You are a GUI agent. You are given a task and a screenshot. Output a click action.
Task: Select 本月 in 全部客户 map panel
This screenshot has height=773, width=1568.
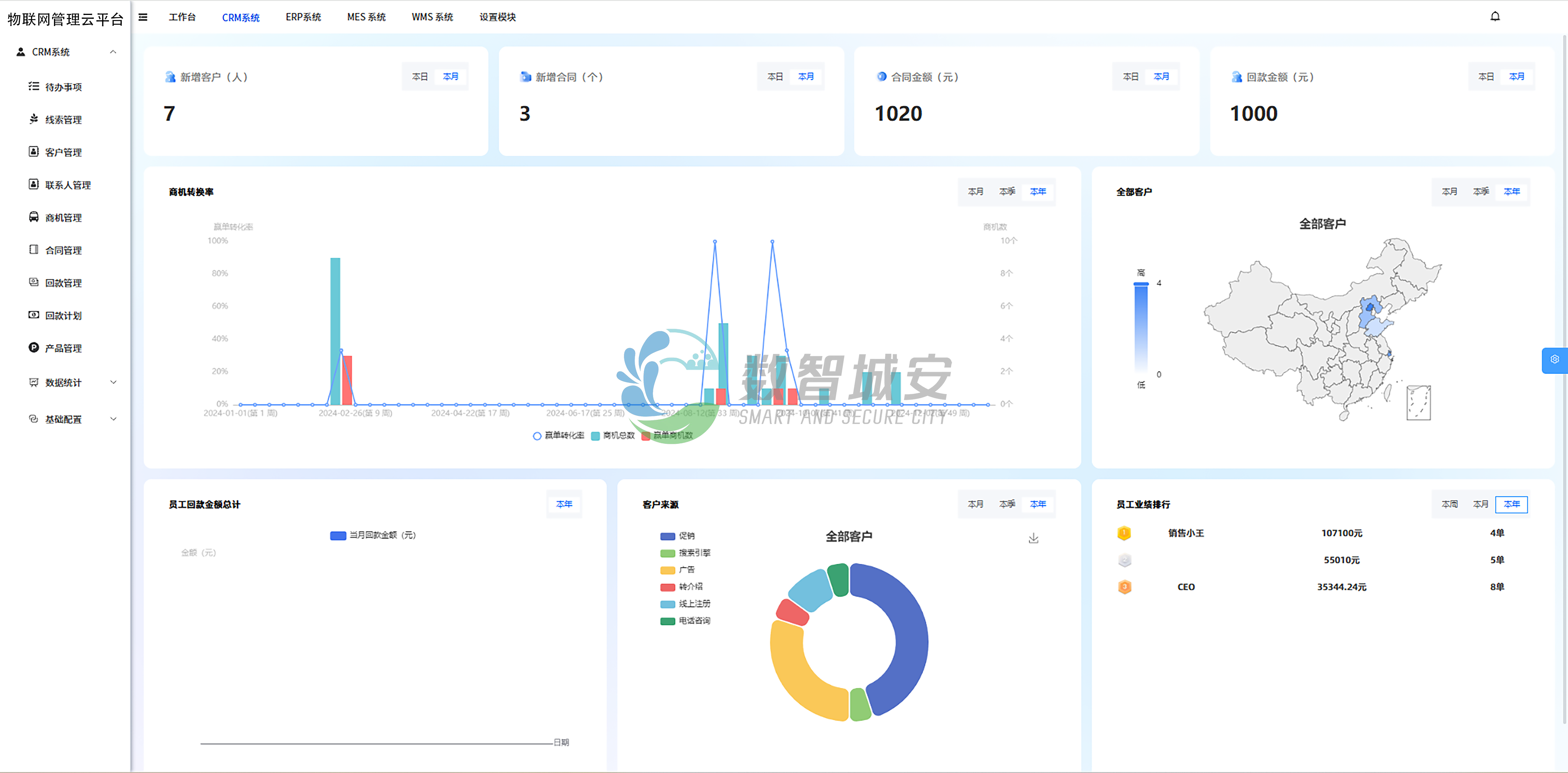click(1449, 192)
